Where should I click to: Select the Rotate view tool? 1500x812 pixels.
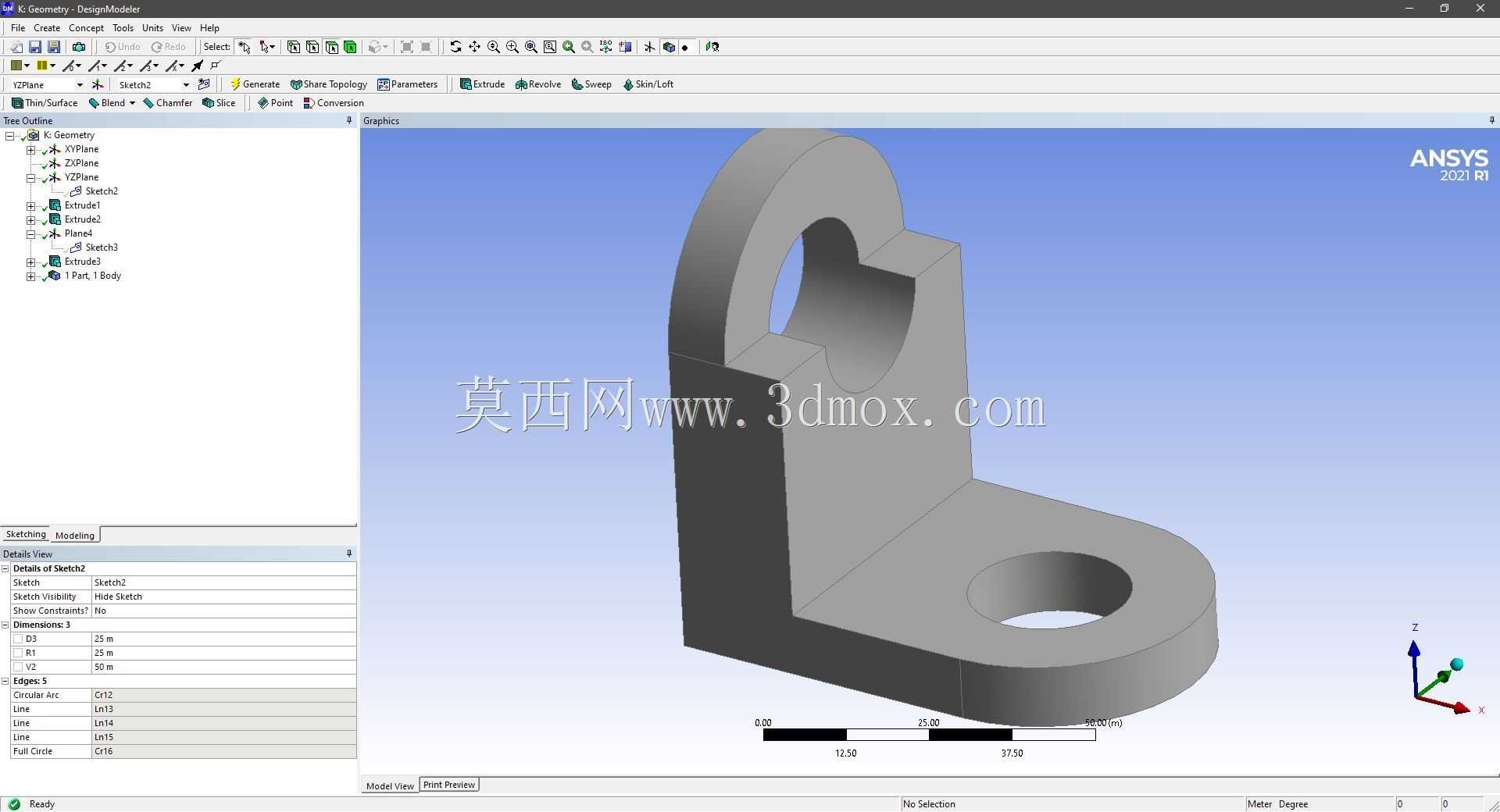point(455,47)
